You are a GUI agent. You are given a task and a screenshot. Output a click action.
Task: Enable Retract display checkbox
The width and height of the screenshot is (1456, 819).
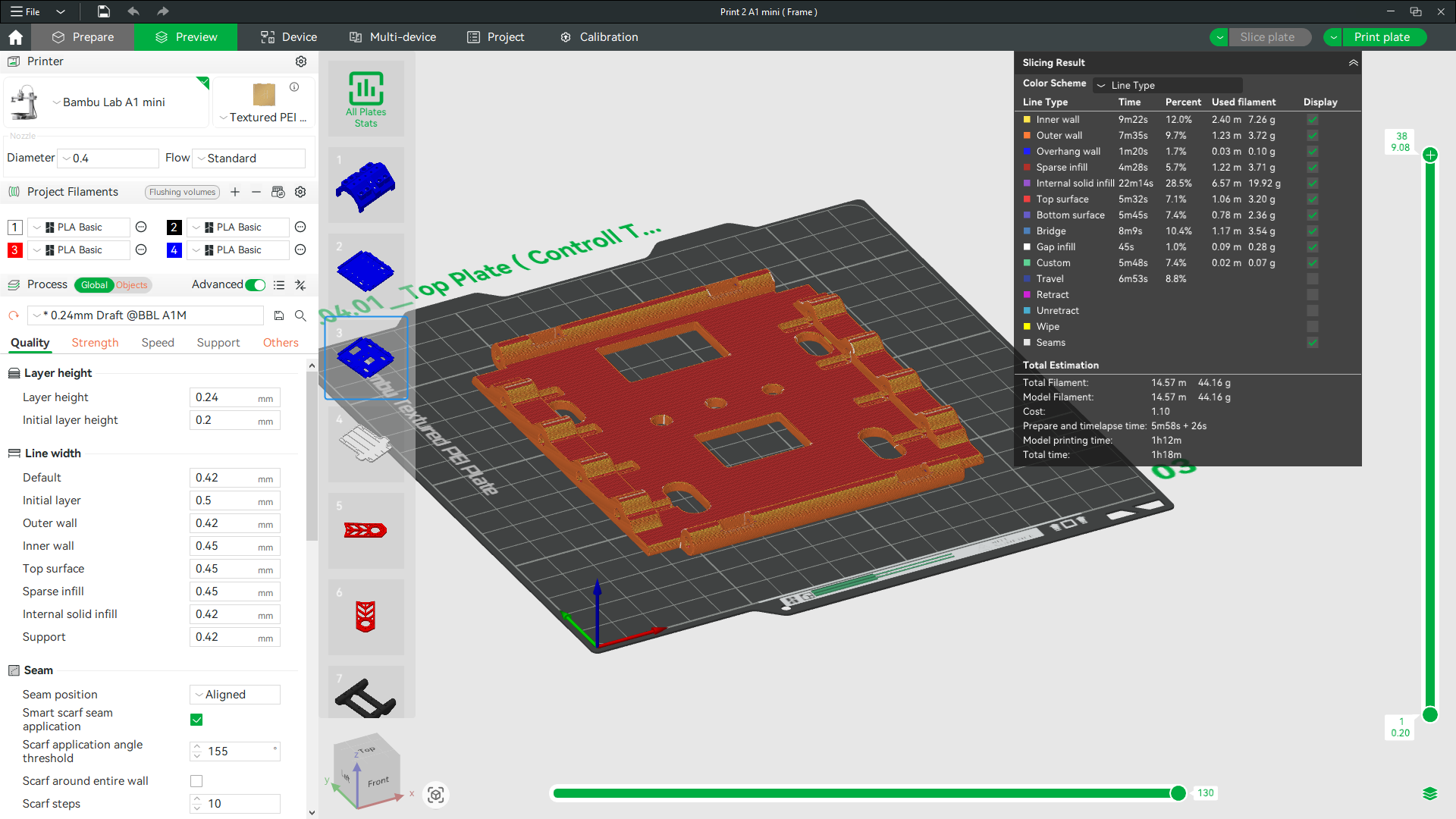point(1313,295)
